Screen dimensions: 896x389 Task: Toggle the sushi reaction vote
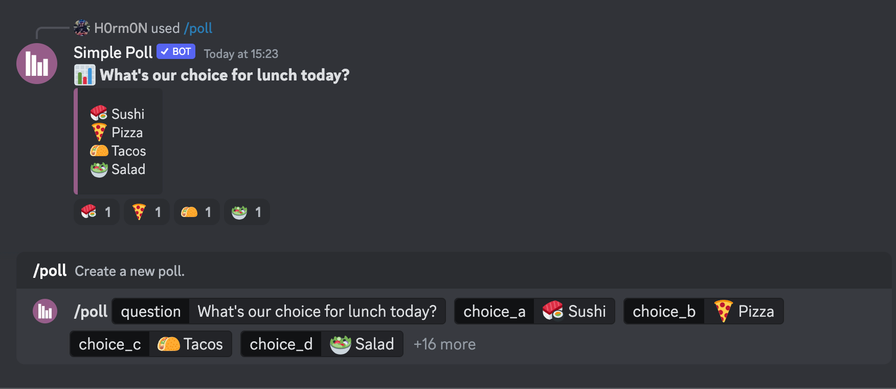(97, 212)
